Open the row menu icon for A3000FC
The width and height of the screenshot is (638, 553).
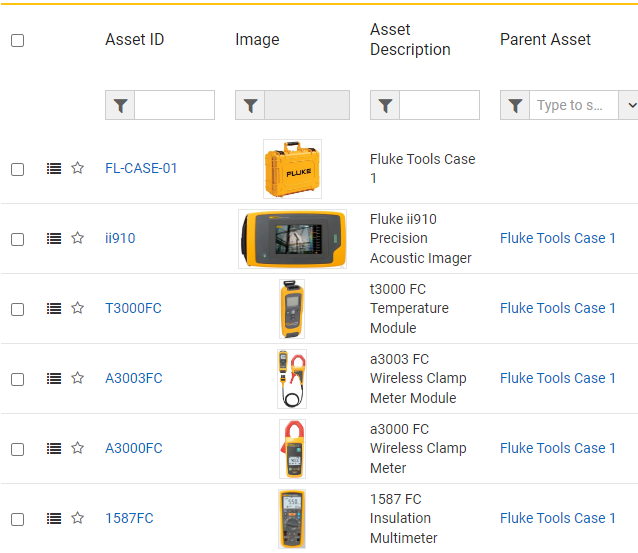coord(54,448)
